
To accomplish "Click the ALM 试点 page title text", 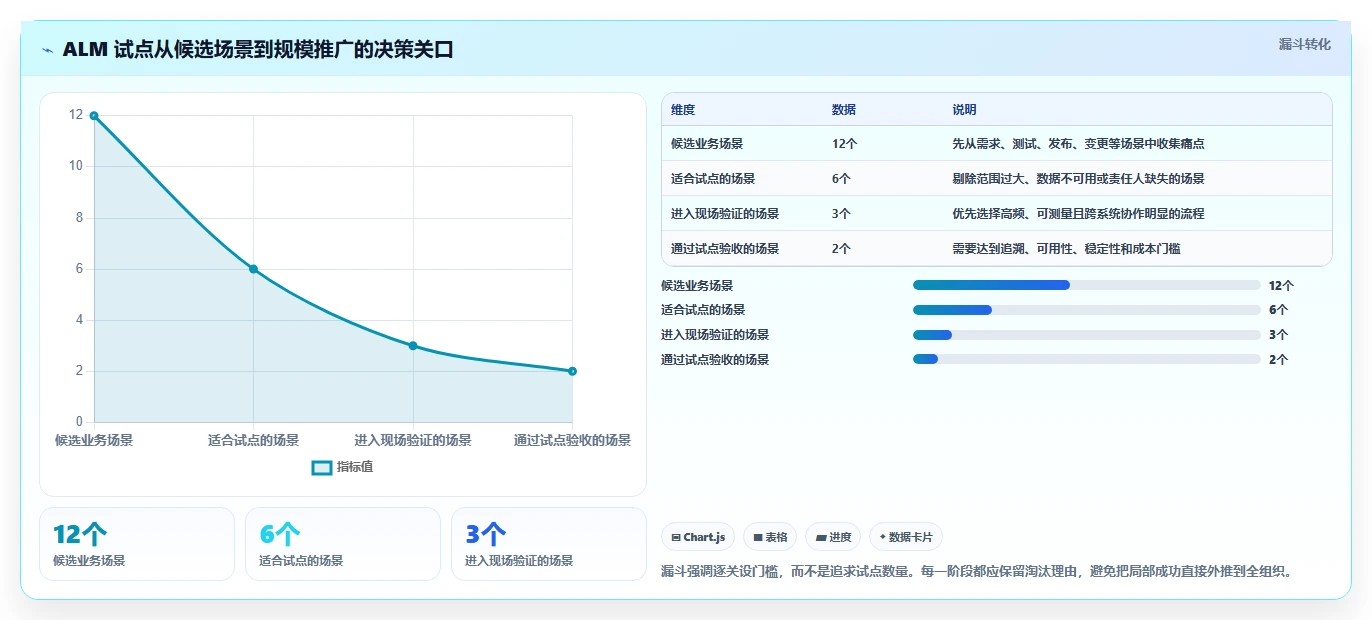I will point(258,50).
